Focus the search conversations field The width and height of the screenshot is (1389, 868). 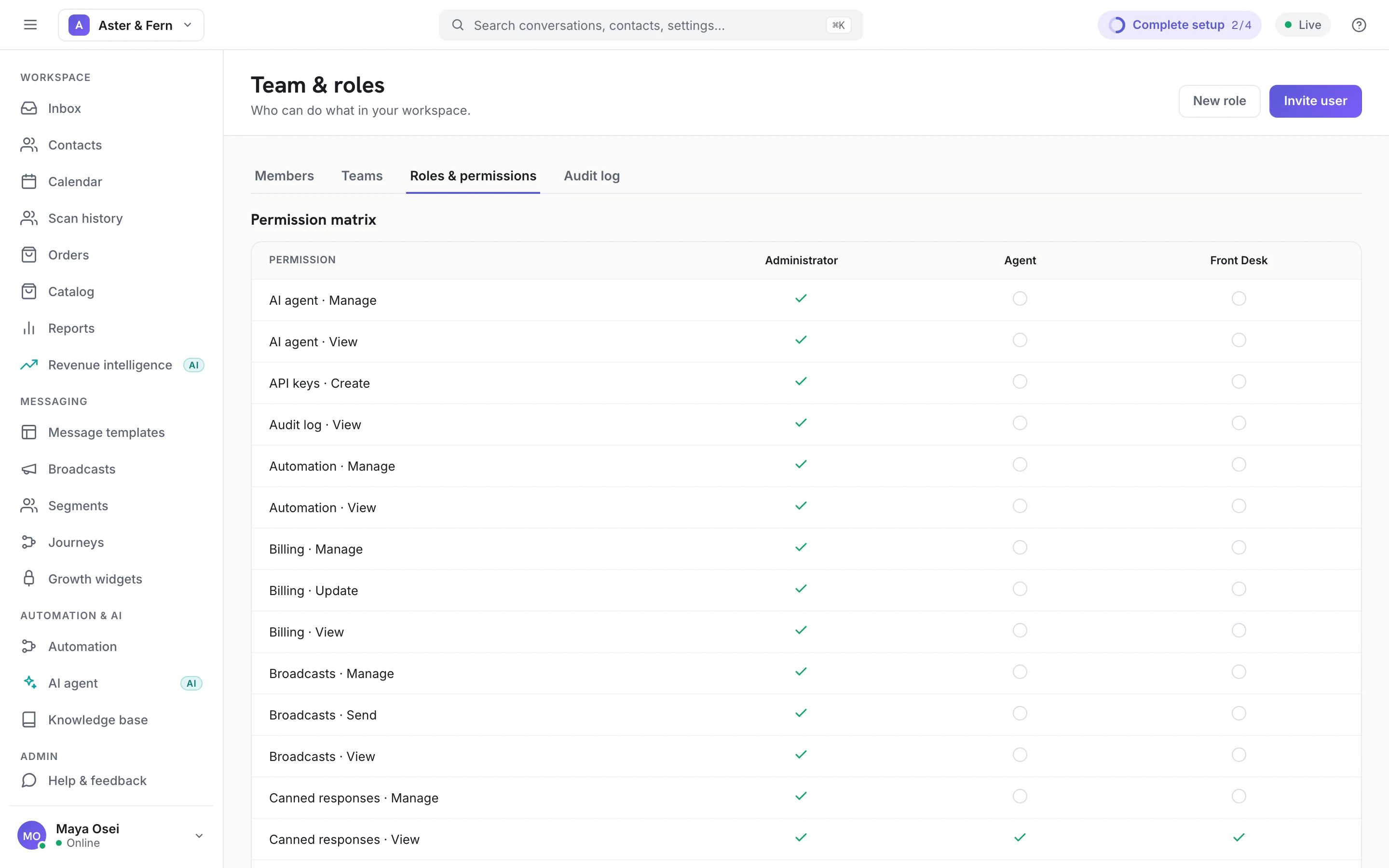650,25
